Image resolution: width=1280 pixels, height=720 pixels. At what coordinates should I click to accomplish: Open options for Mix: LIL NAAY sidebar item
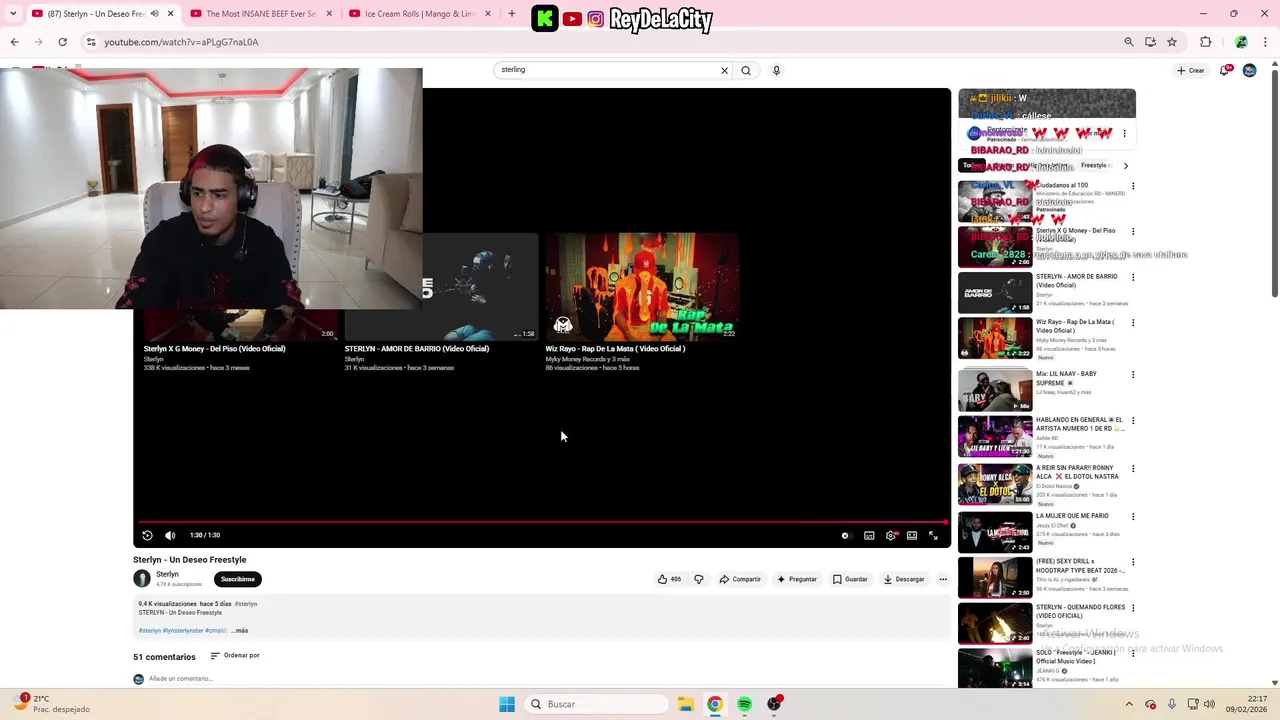(x=1133, y=375)
